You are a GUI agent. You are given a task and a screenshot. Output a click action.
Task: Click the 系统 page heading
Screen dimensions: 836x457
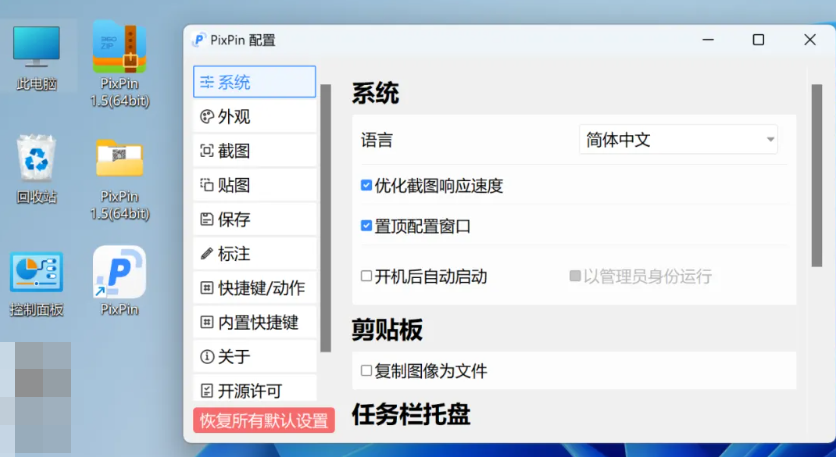[375, 93]
